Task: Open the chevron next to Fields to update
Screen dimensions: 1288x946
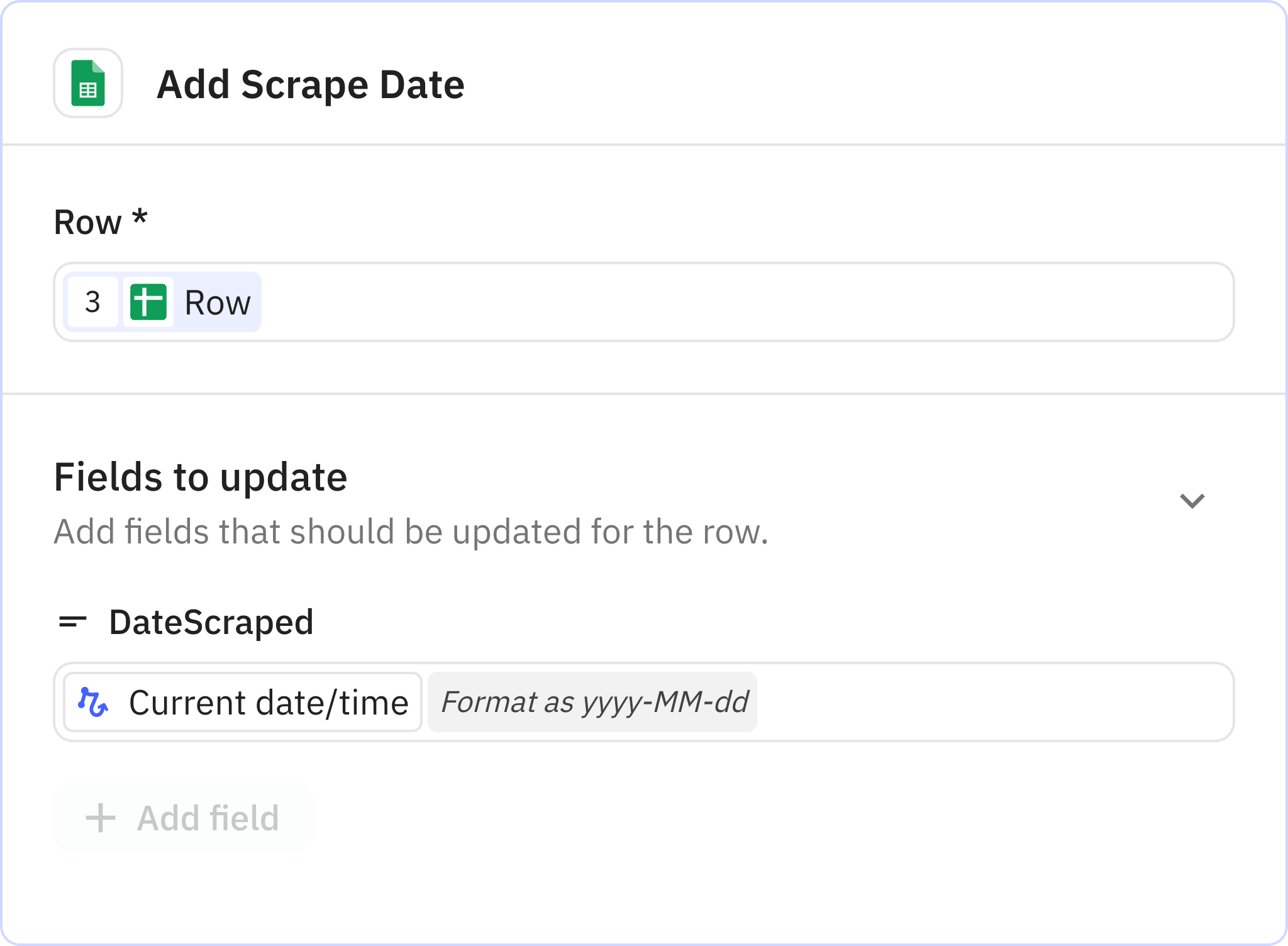Action: (x=1192, y=500)
